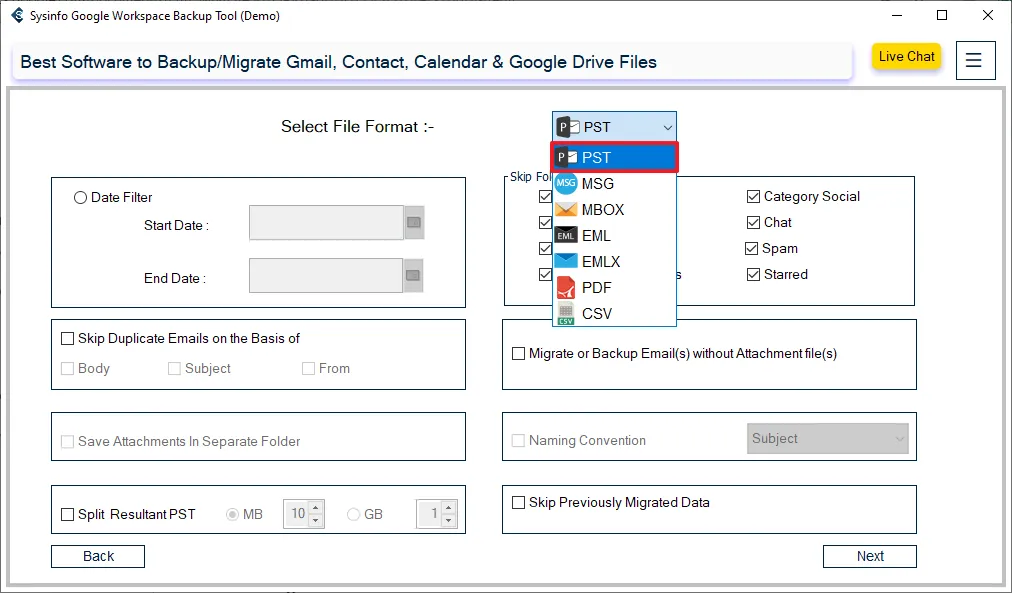
Task: Open Live Chat support
Action: tap(906, 57)
